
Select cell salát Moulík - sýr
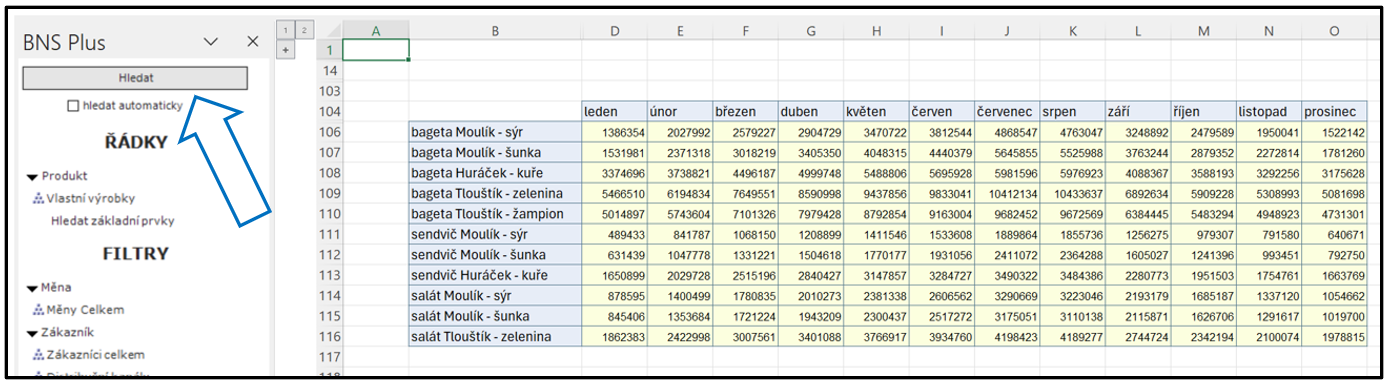click(495, 296)
